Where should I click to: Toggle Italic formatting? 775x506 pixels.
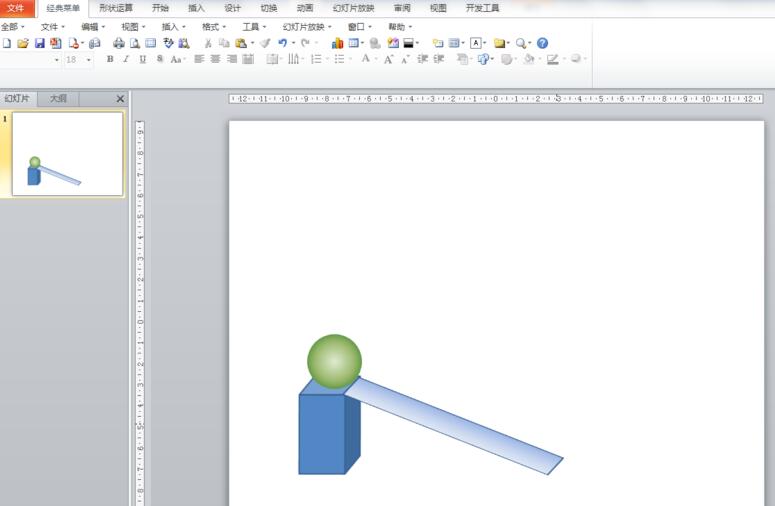coord(126,60)
